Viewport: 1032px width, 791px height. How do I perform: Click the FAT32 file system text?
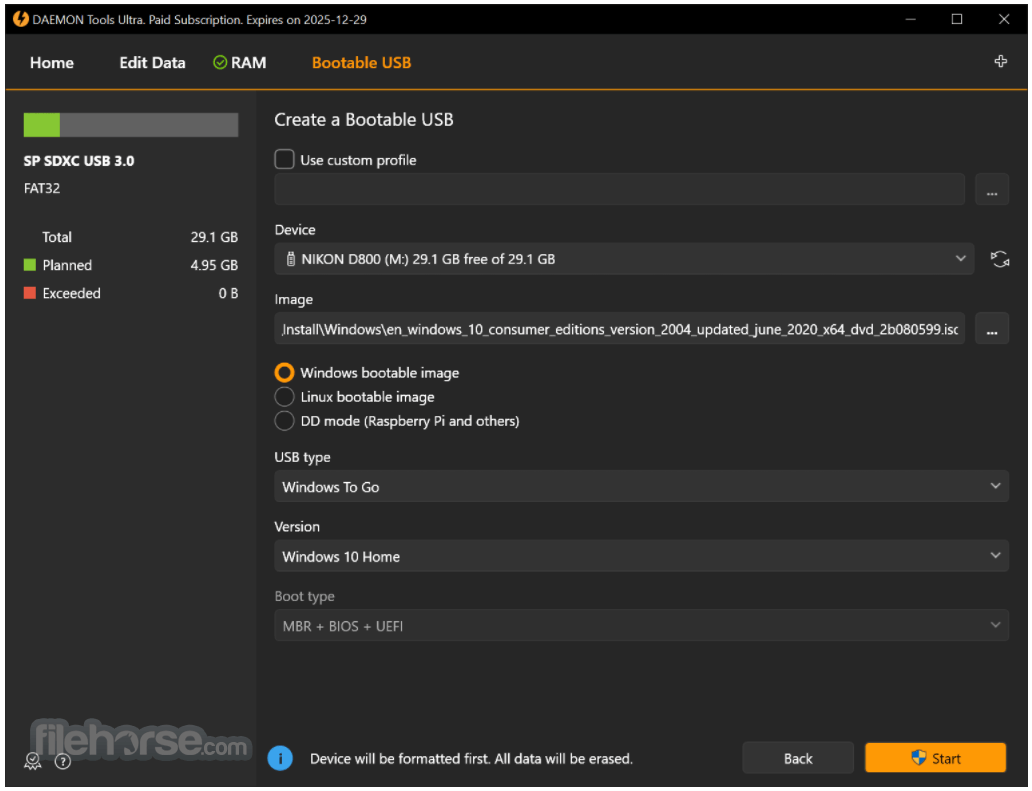(x=42, y=188)
